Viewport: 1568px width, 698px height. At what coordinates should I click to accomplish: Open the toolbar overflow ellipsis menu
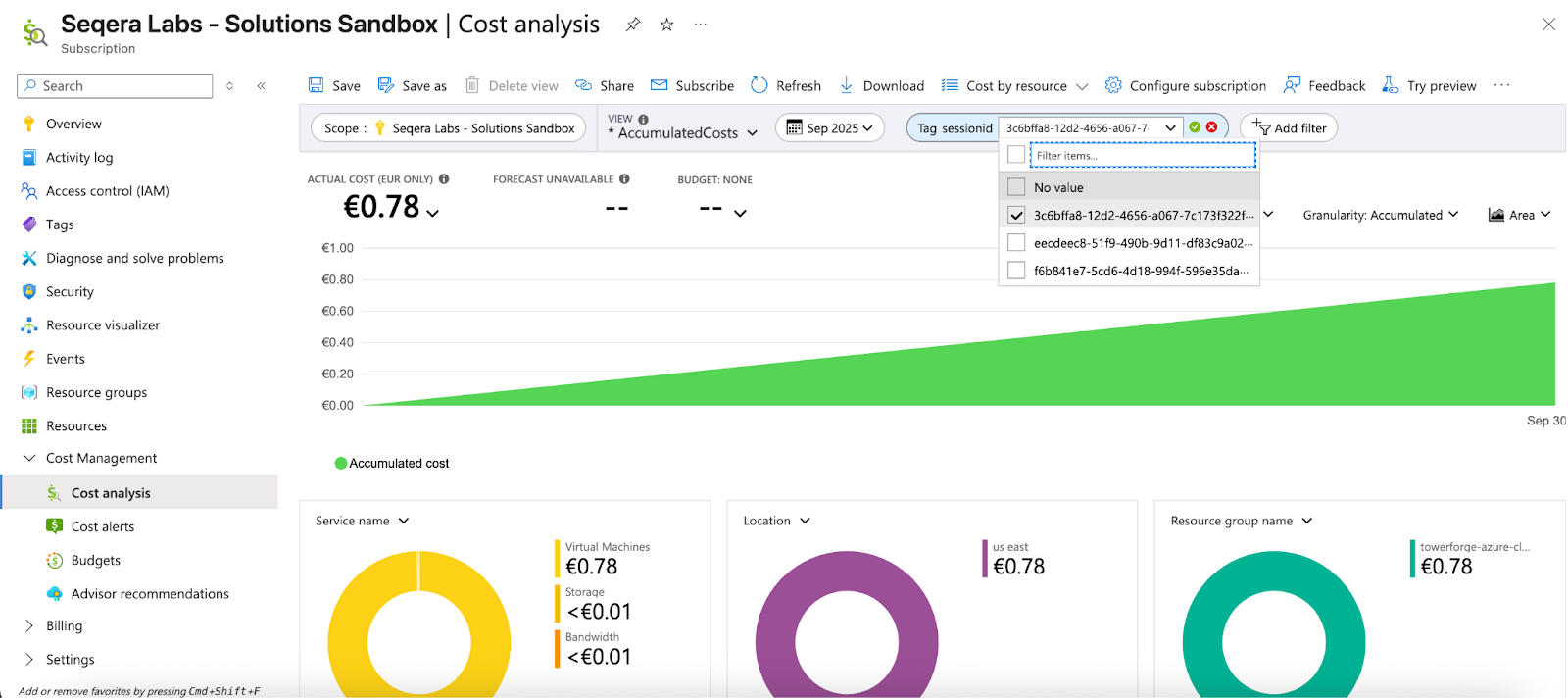(1501, 85)
